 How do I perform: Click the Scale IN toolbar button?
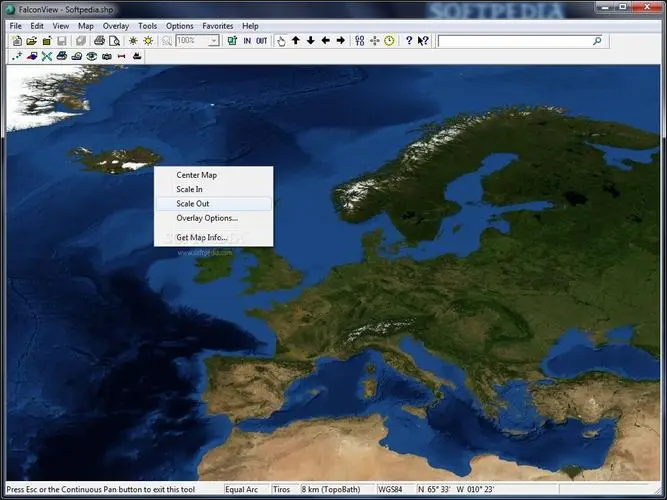247,41
